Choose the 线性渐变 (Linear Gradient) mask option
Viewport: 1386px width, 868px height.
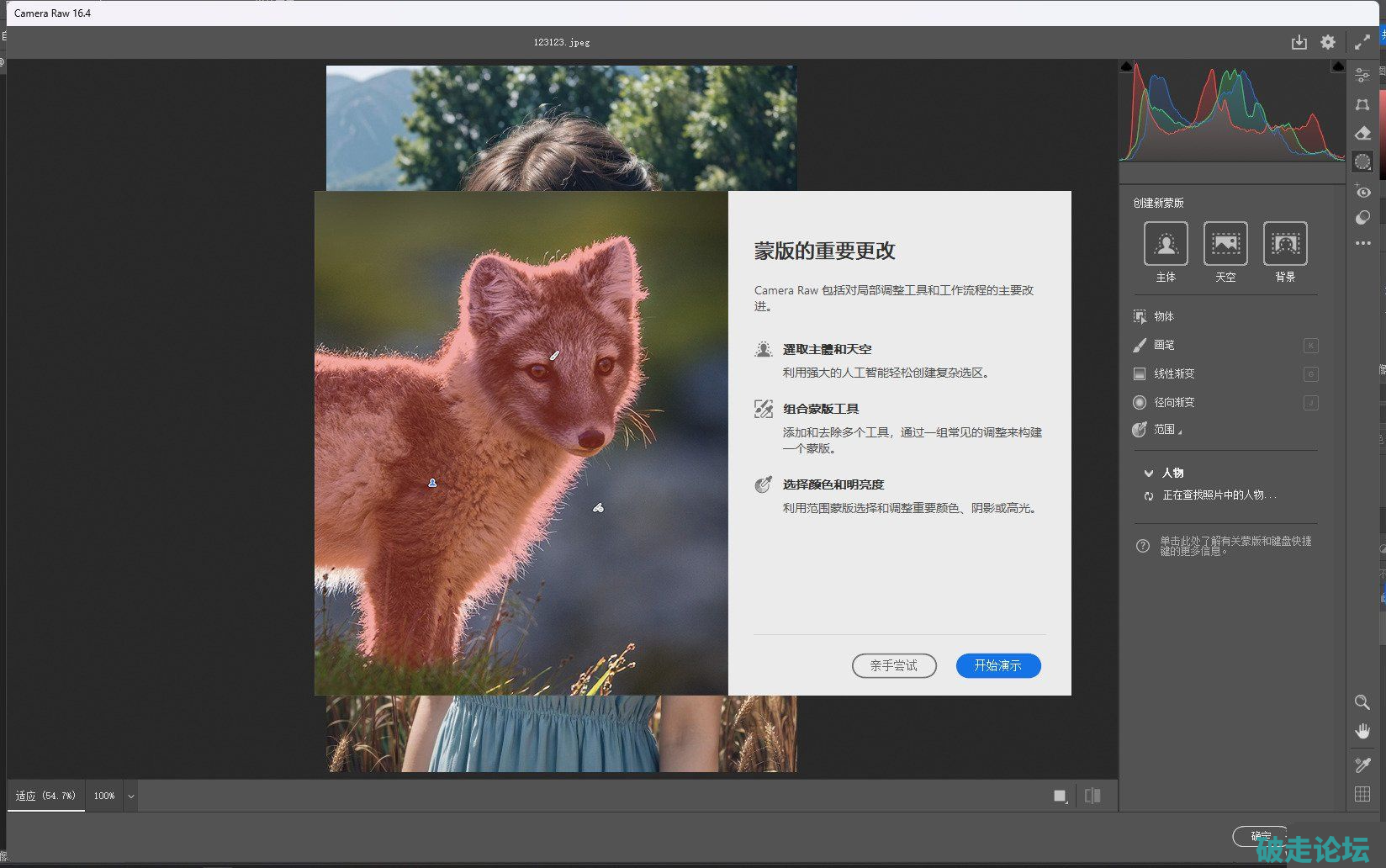point(1173,373)
